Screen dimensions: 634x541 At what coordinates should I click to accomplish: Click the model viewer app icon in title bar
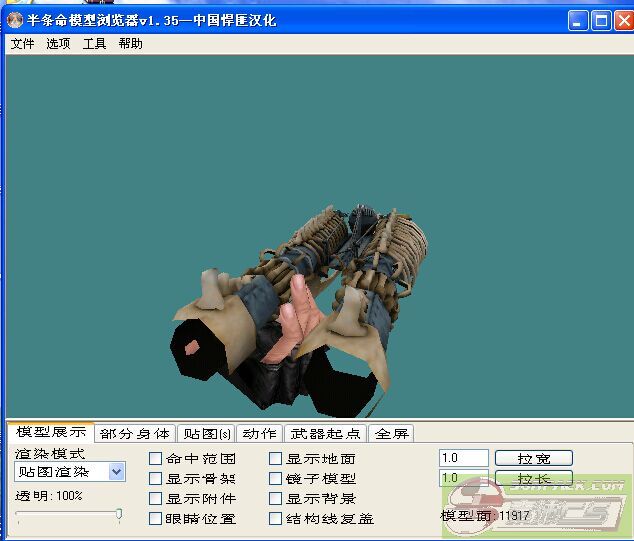15,20
